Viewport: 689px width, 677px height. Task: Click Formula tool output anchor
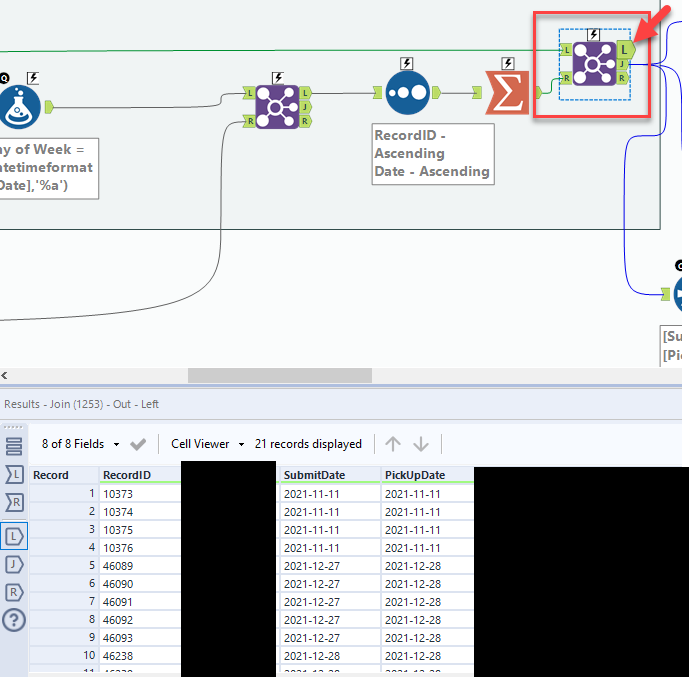pyautogui.click(x=49, y=107)
